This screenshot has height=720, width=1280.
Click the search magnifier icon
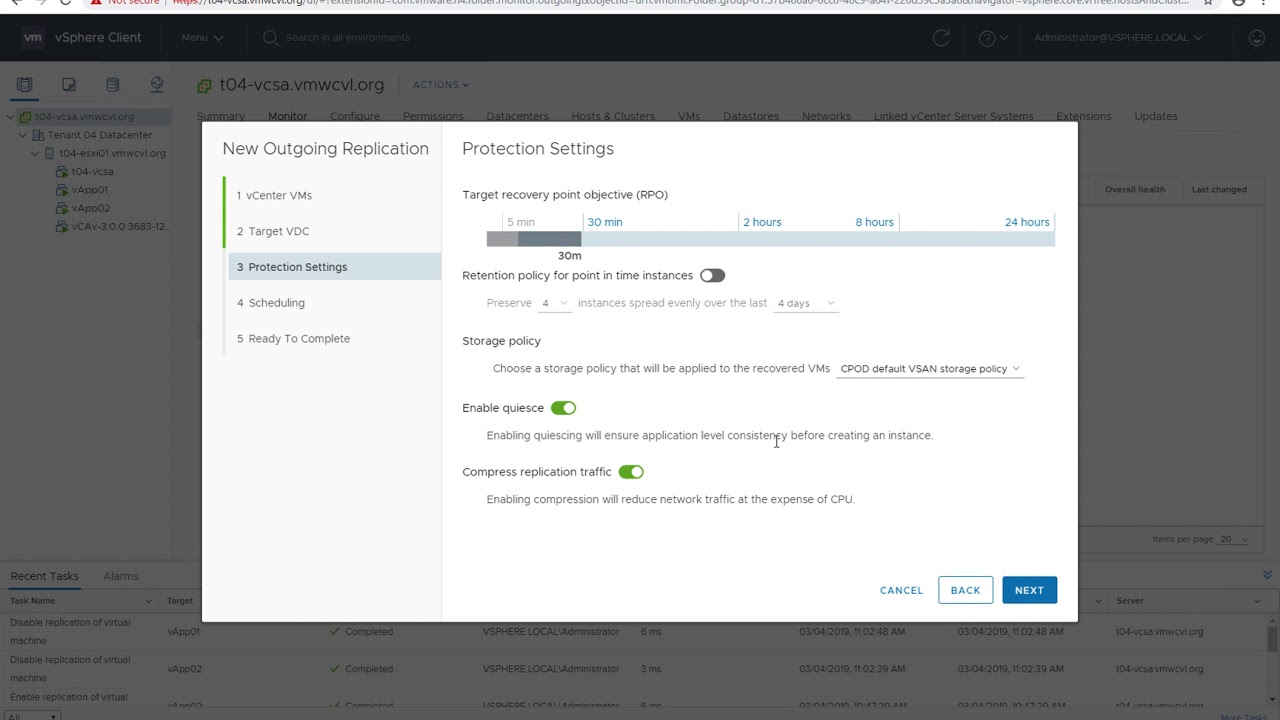pyautogui.click(x=270, y=38)
